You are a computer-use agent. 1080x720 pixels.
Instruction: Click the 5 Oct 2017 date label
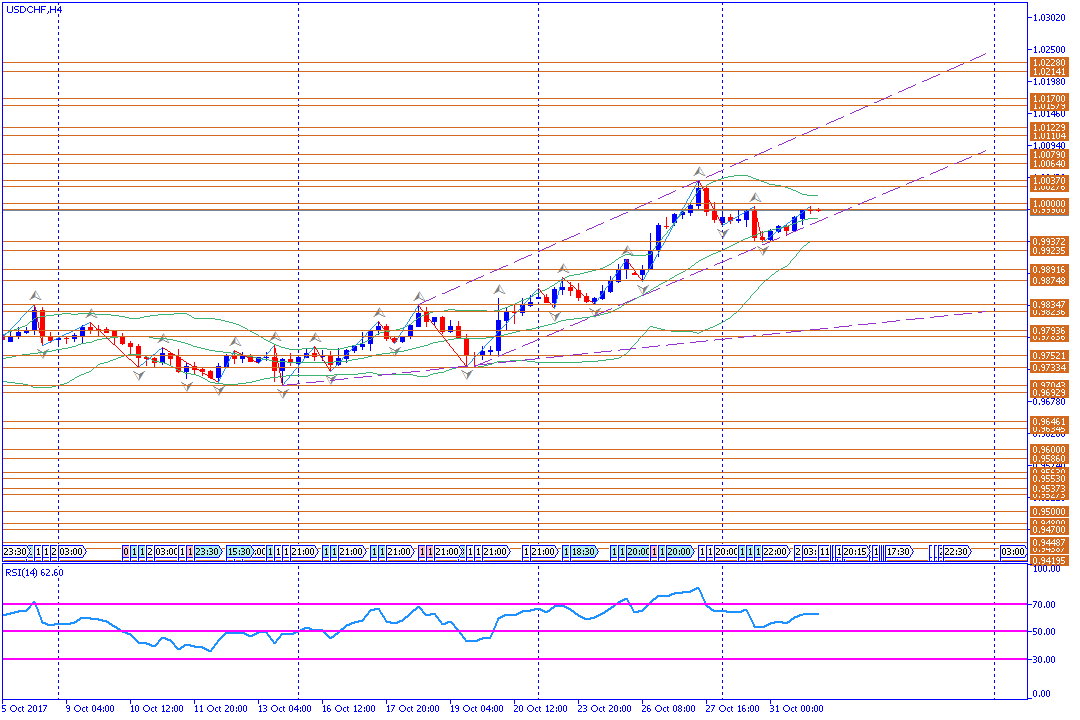tap(25, 709)
